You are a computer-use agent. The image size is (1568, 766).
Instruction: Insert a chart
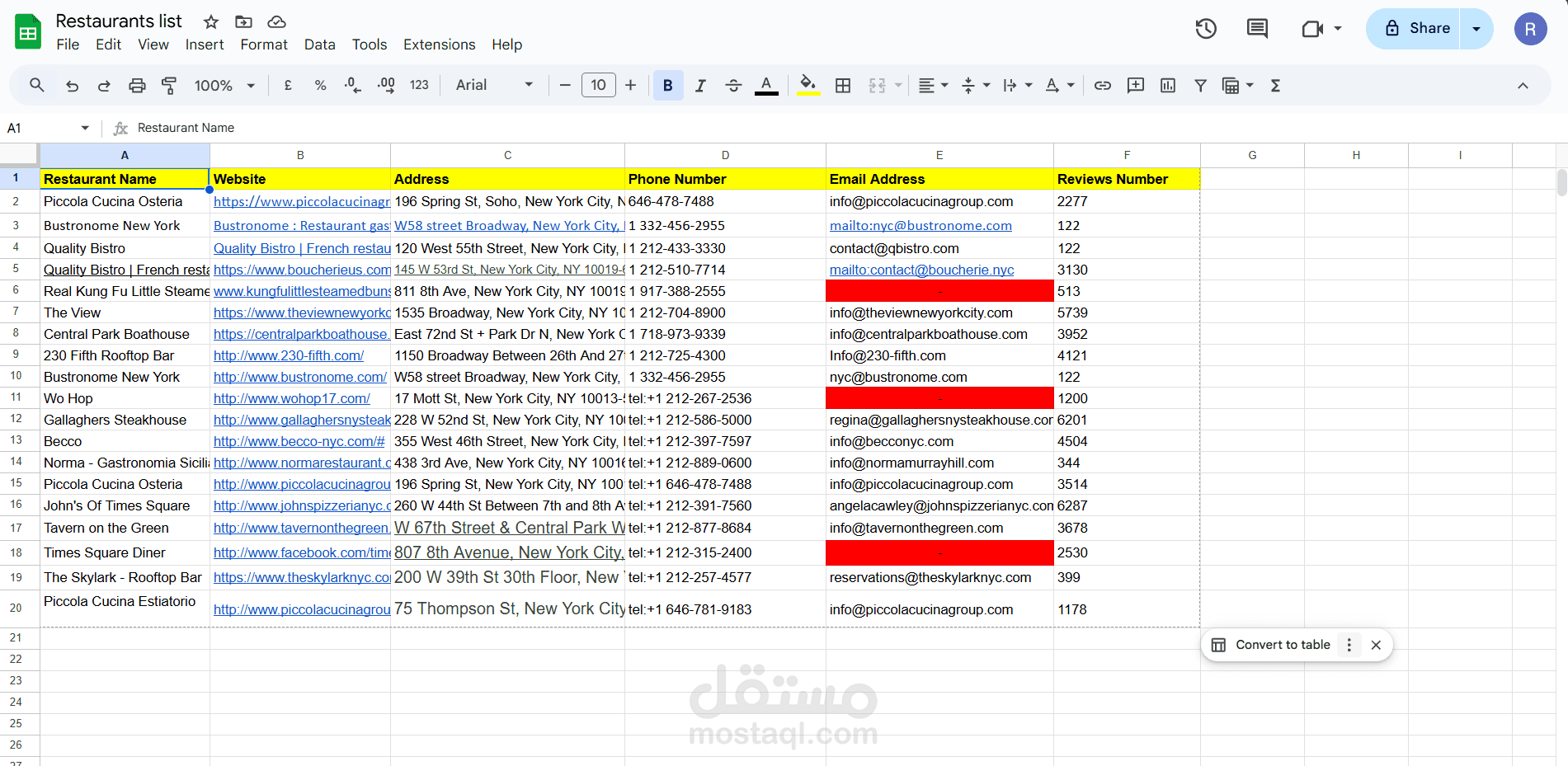[x=1168, y=85]
